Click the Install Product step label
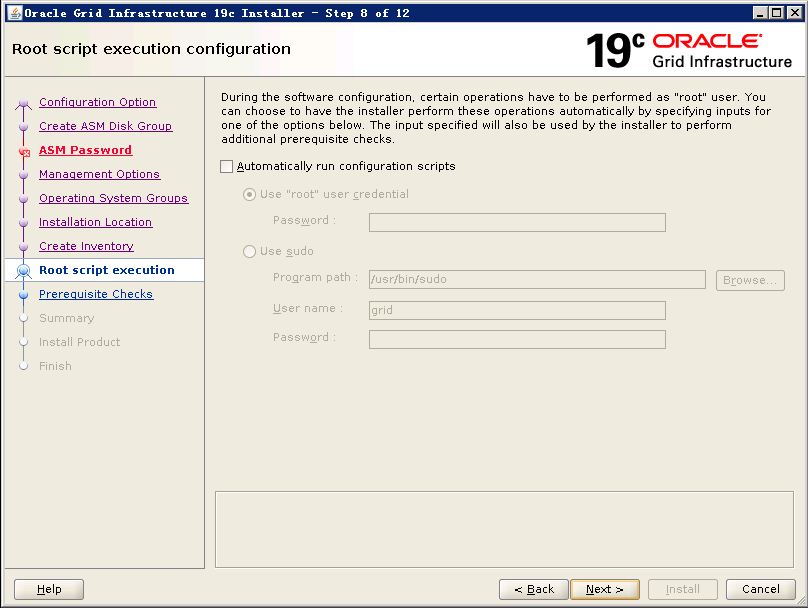 coord(79,342)
